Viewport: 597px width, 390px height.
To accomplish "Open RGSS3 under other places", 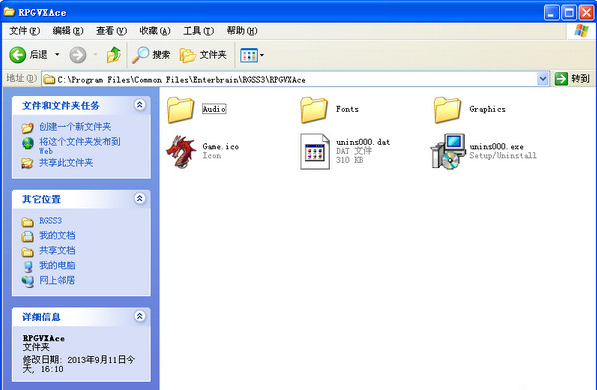I will [50, 221].
